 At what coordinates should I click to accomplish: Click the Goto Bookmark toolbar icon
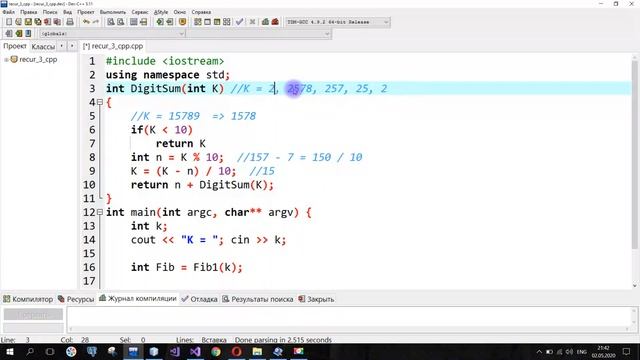coord(170,22)
